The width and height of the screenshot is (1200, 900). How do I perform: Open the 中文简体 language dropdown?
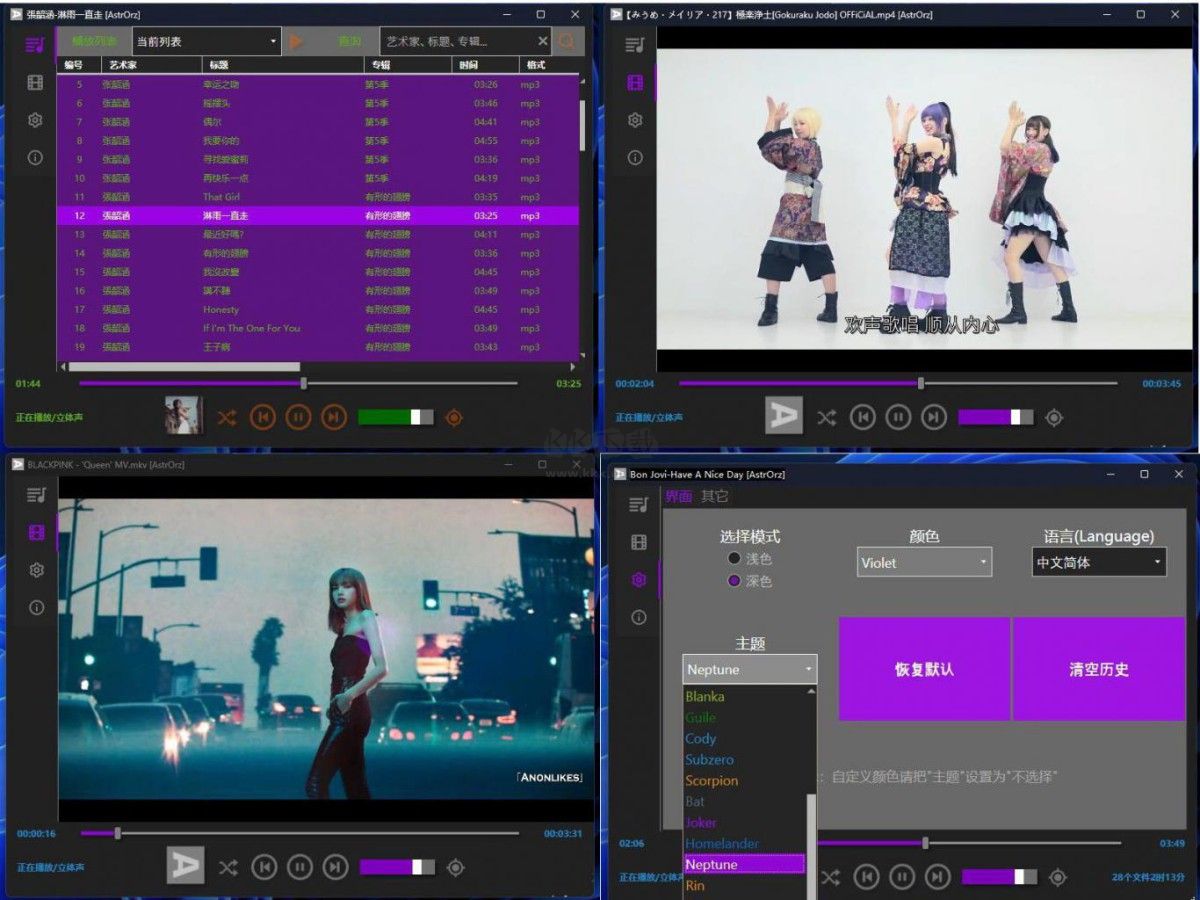tap(1096, 562)
